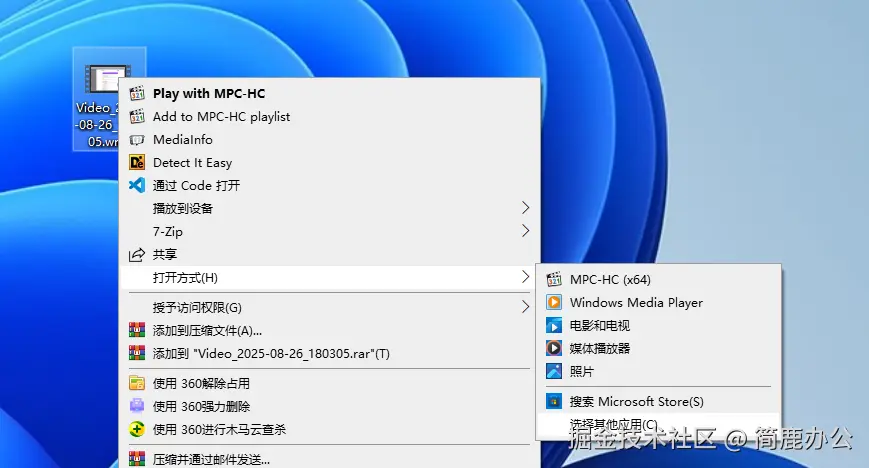Choose 添加到 "Video_2025-08-26_180305.rar"(T)
The width and height of the screenshot is (869, 468).
click(330, 353)
